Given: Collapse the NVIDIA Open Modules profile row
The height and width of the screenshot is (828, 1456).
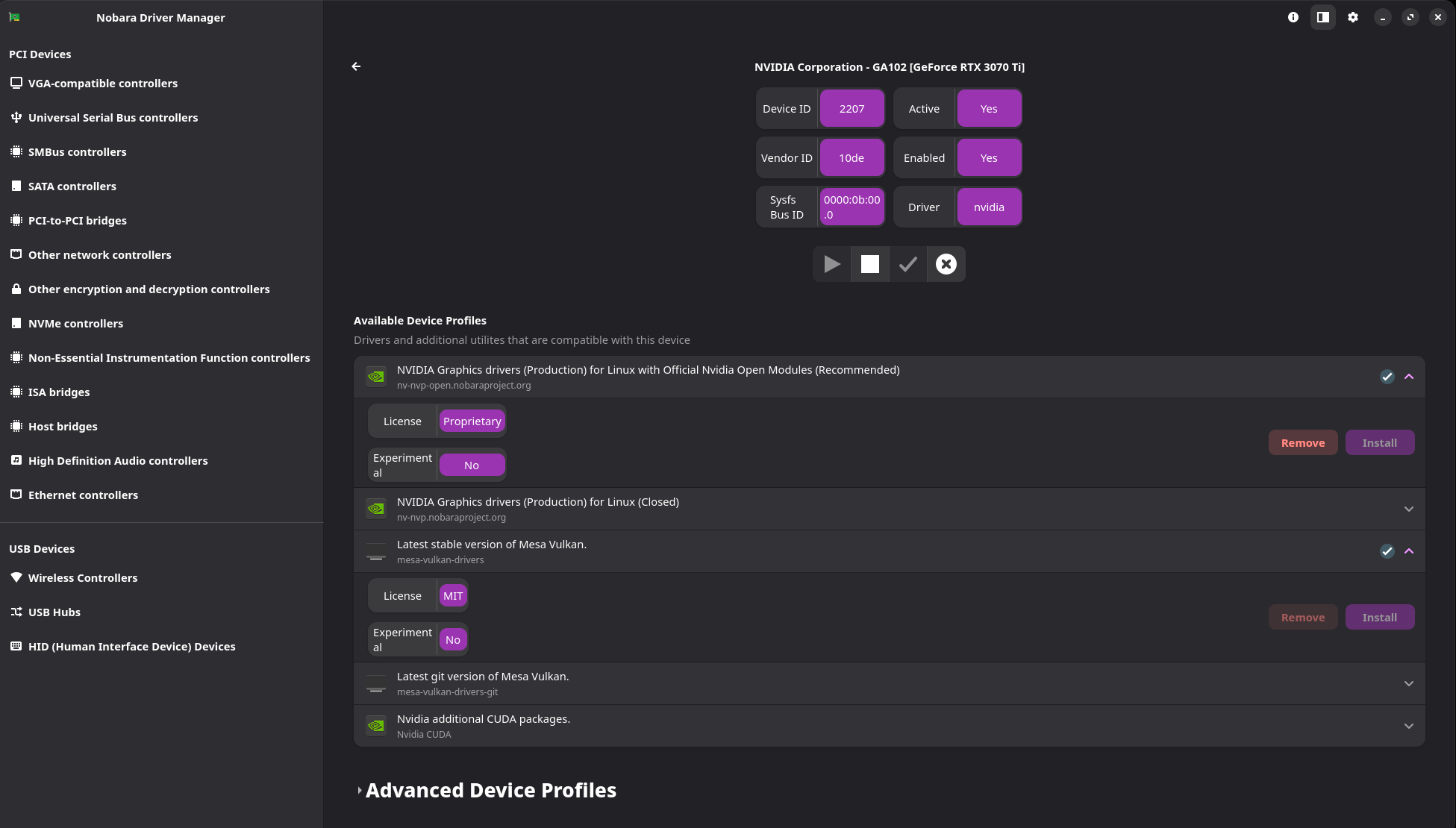Looking at the screenshot, I should (1409, 377).
